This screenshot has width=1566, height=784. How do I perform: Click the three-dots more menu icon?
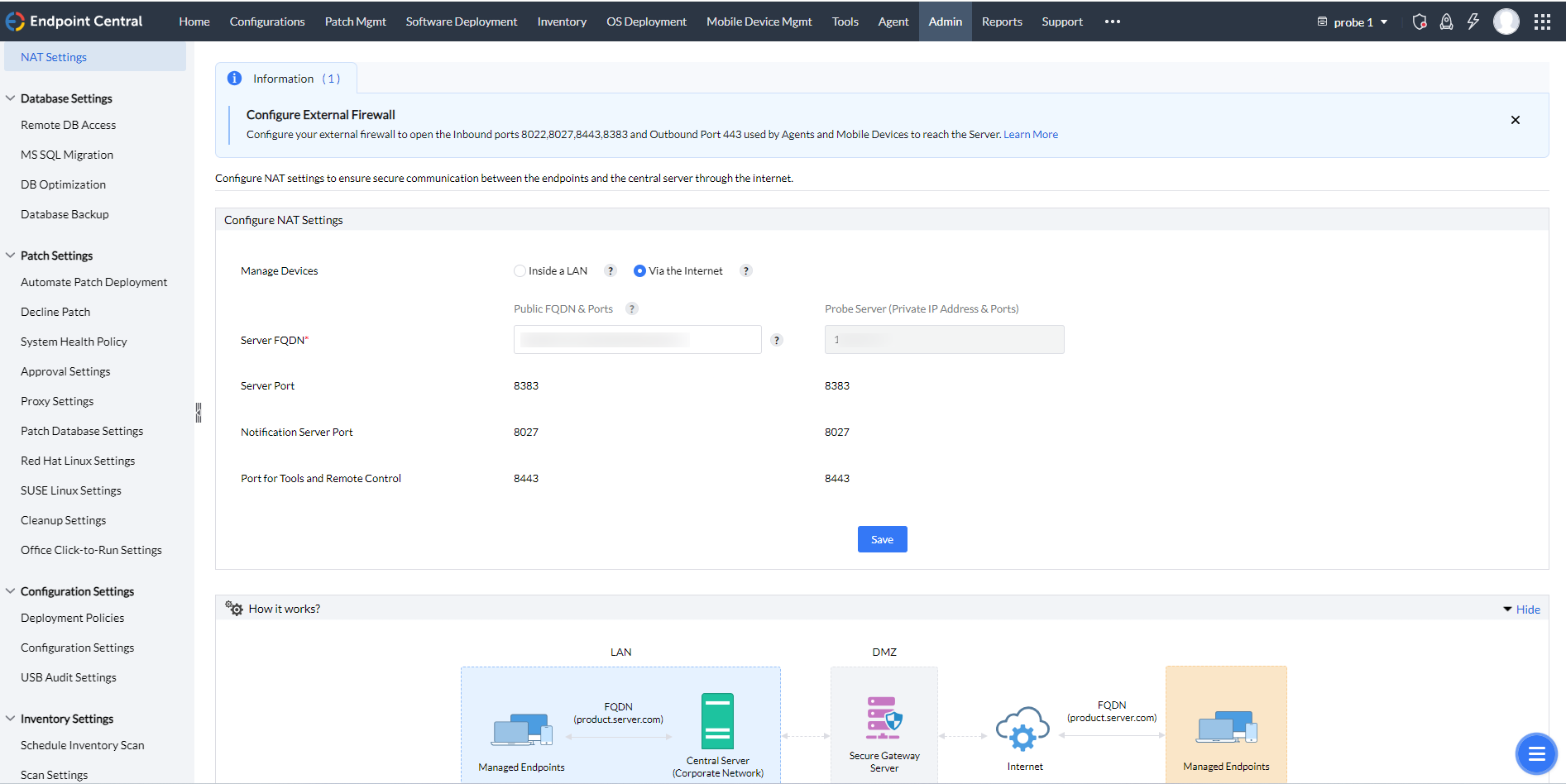point(1113,22)
